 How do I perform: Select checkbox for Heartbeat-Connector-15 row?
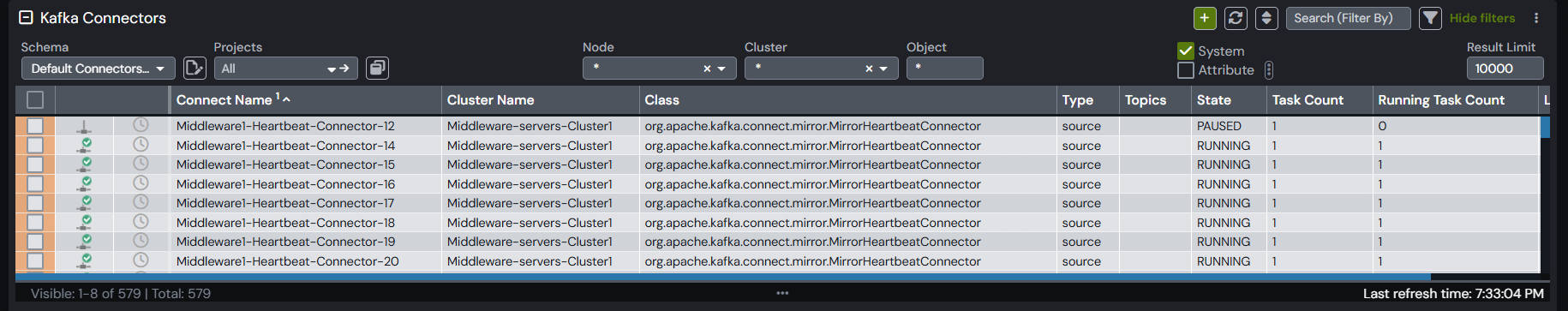pyautogui.click(x=35, y=164)
